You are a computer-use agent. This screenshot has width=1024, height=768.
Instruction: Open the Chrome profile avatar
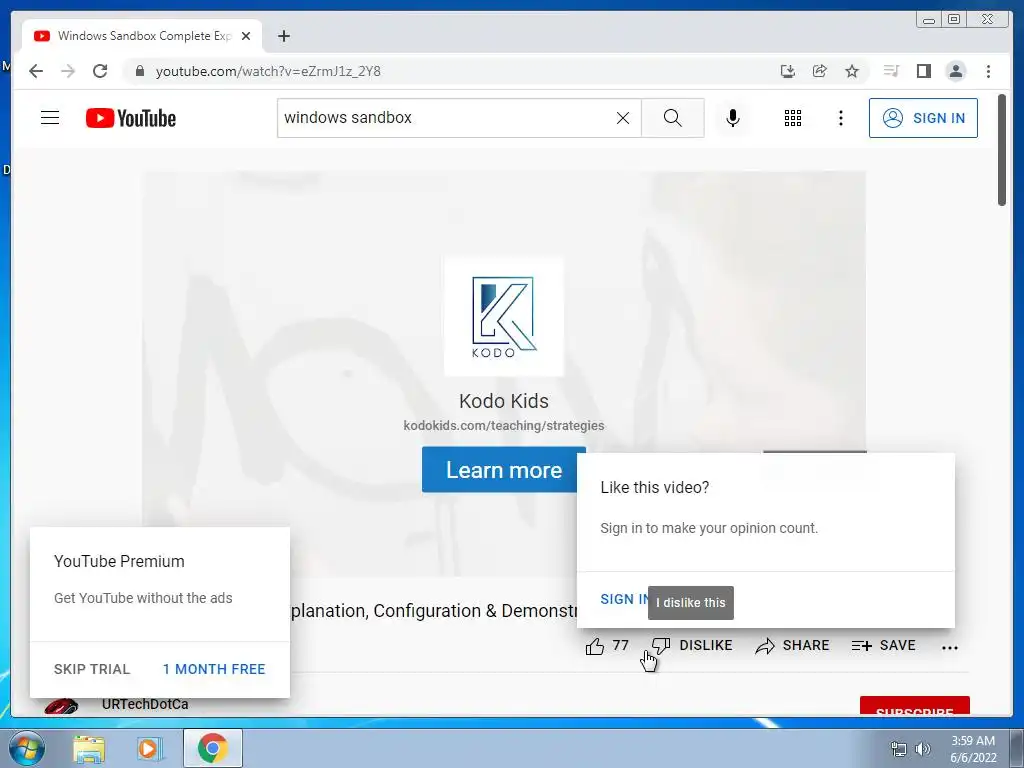coord(955,71)
